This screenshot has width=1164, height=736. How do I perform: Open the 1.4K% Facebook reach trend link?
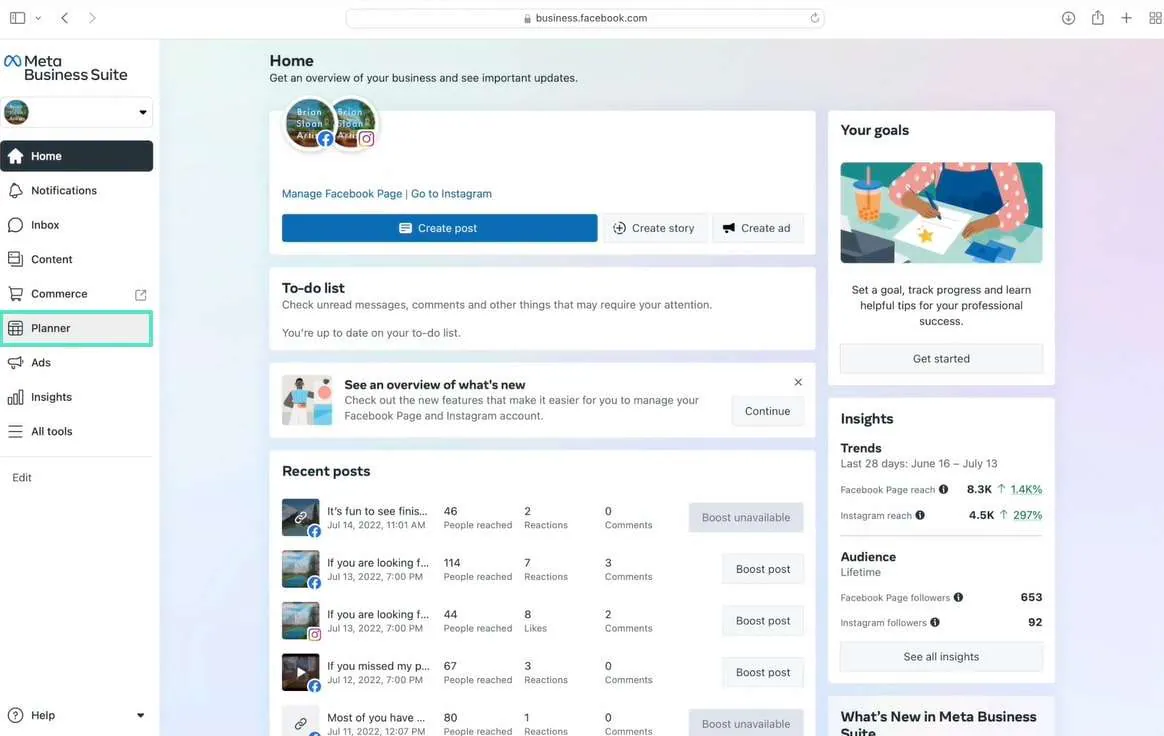point(1026,489)
